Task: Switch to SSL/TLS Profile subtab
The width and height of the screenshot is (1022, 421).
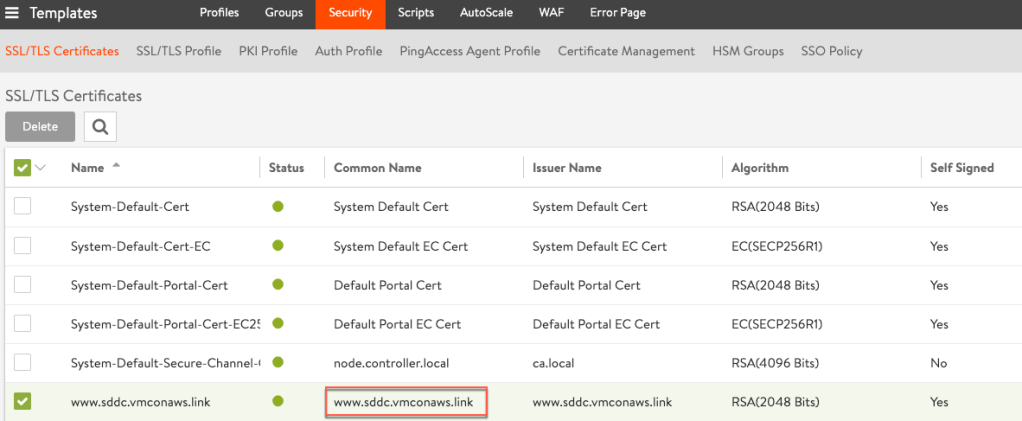Action: click(178, 51)
